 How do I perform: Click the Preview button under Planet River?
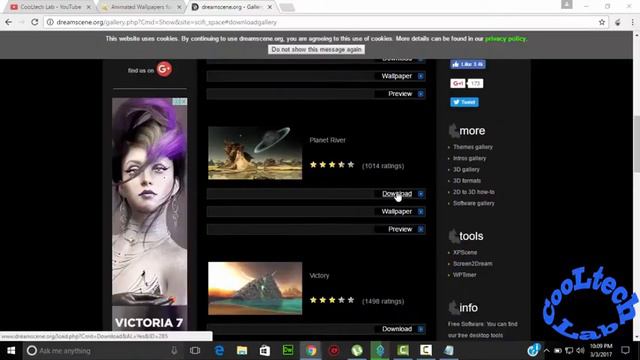(400, 229)
